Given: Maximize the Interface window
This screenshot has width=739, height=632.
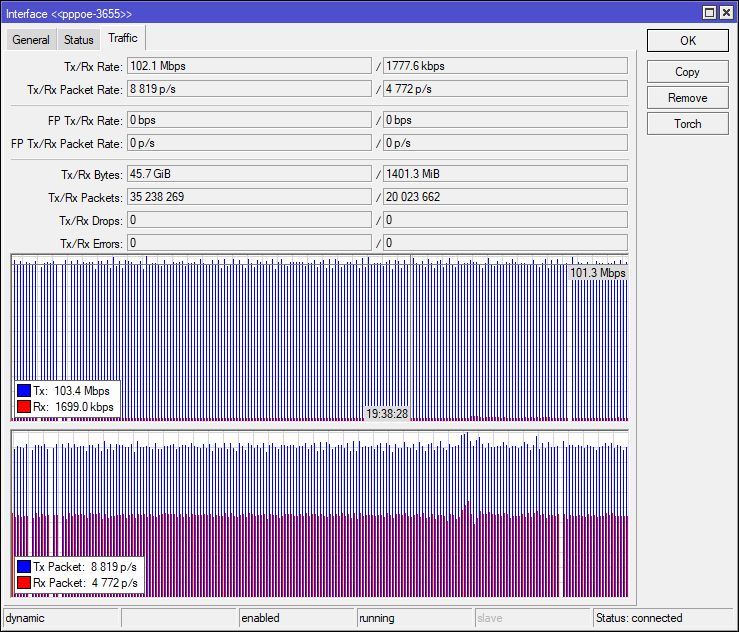Looking at the screenshot, I should point(709,12).
